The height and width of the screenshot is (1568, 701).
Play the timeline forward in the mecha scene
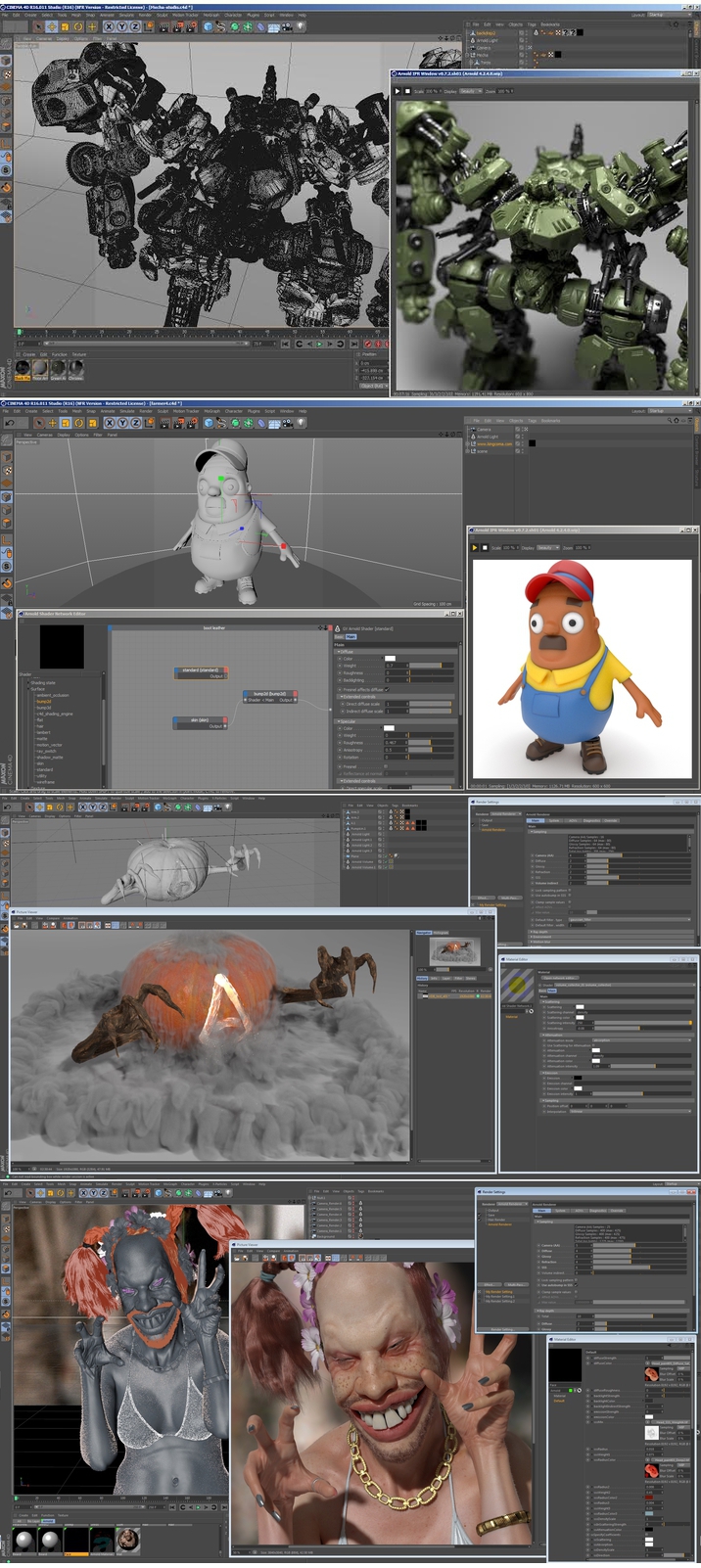[320, 344]
